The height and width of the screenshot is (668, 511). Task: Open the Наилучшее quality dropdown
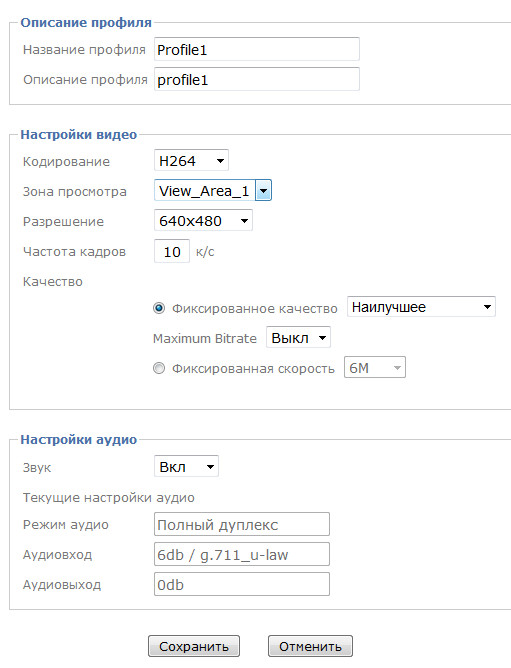pyautogui.click(x=421, y=307)
